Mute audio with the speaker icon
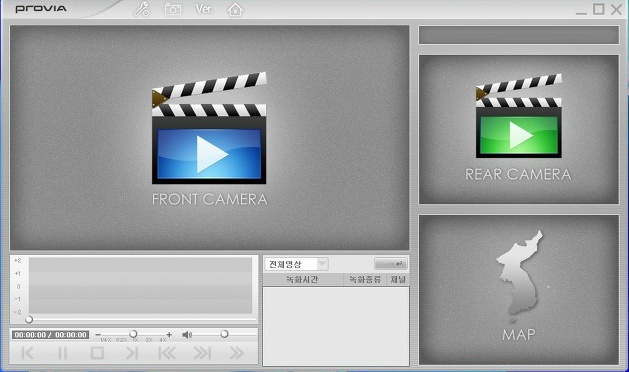Screen dimensions: 629x372 (x=187, y=334)
